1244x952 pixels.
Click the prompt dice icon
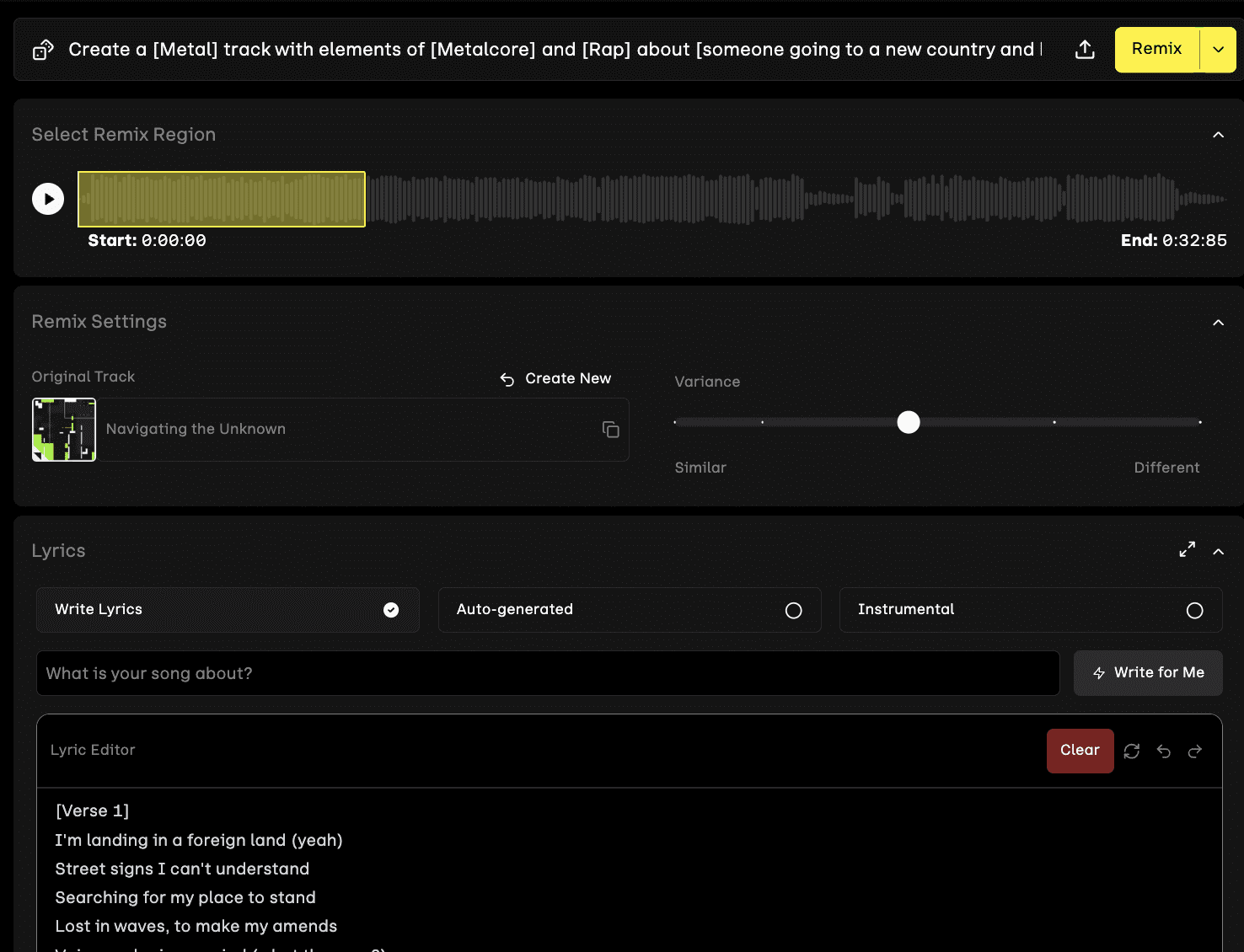[43, 49]
